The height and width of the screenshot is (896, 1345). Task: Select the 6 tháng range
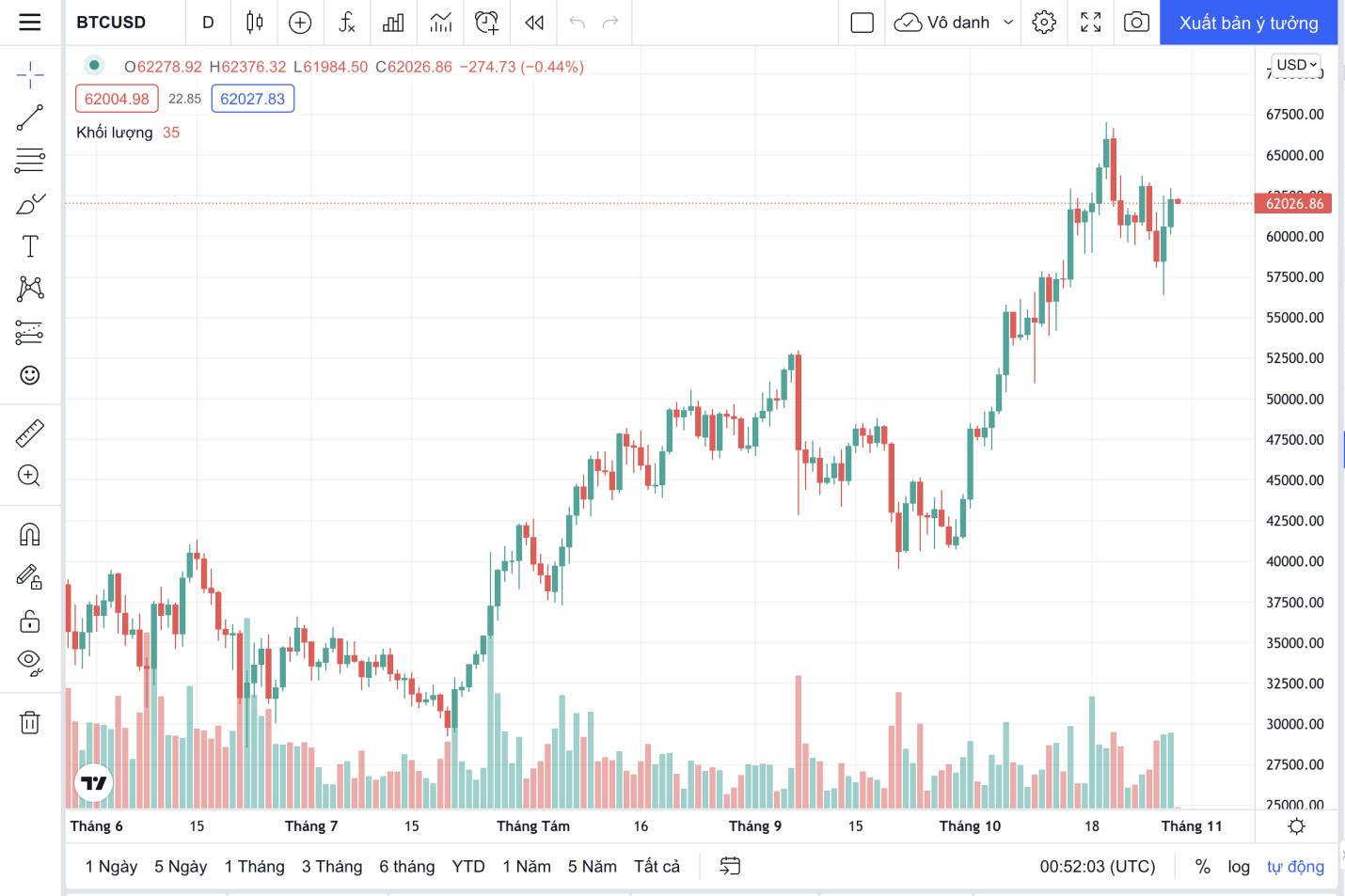(x=407, y=866)
